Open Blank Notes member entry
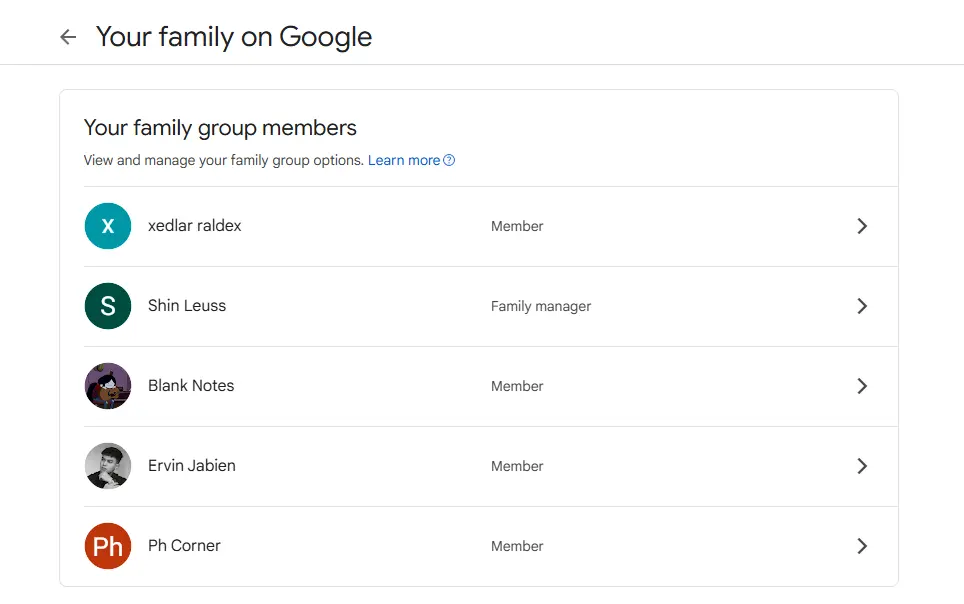The height and width of the screenshot is (604, 964). pos(491,386)
